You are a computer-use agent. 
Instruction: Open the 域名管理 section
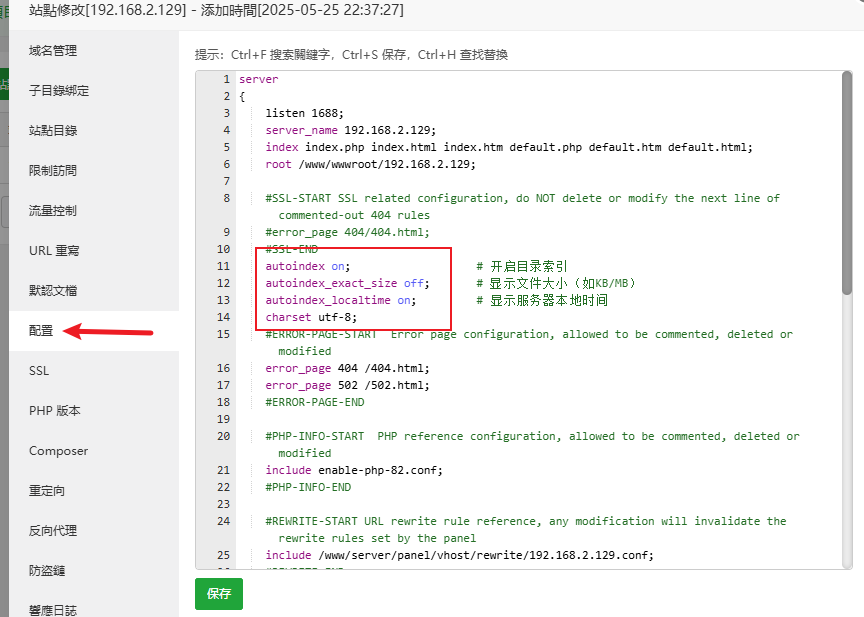click(x=53, y=51)
